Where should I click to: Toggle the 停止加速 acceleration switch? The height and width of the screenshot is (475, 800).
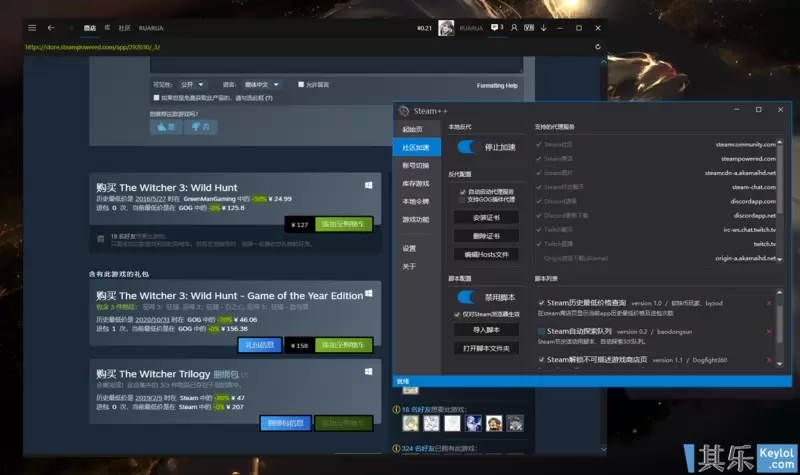pos(468,147)
